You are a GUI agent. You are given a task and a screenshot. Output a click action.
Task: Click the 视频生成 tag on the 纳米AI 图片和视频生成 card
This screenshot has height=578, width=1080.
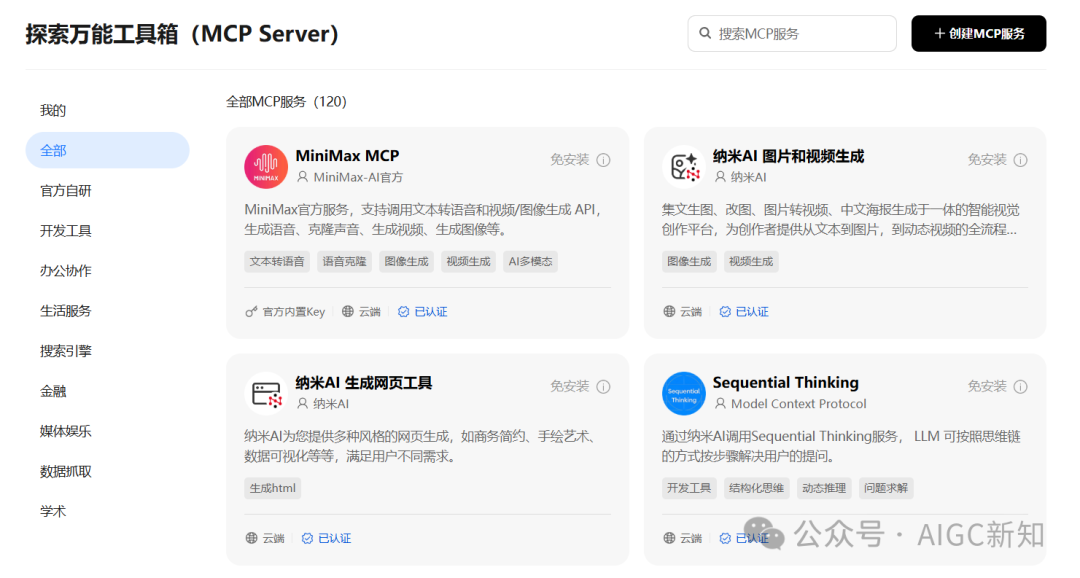(751, 262)
